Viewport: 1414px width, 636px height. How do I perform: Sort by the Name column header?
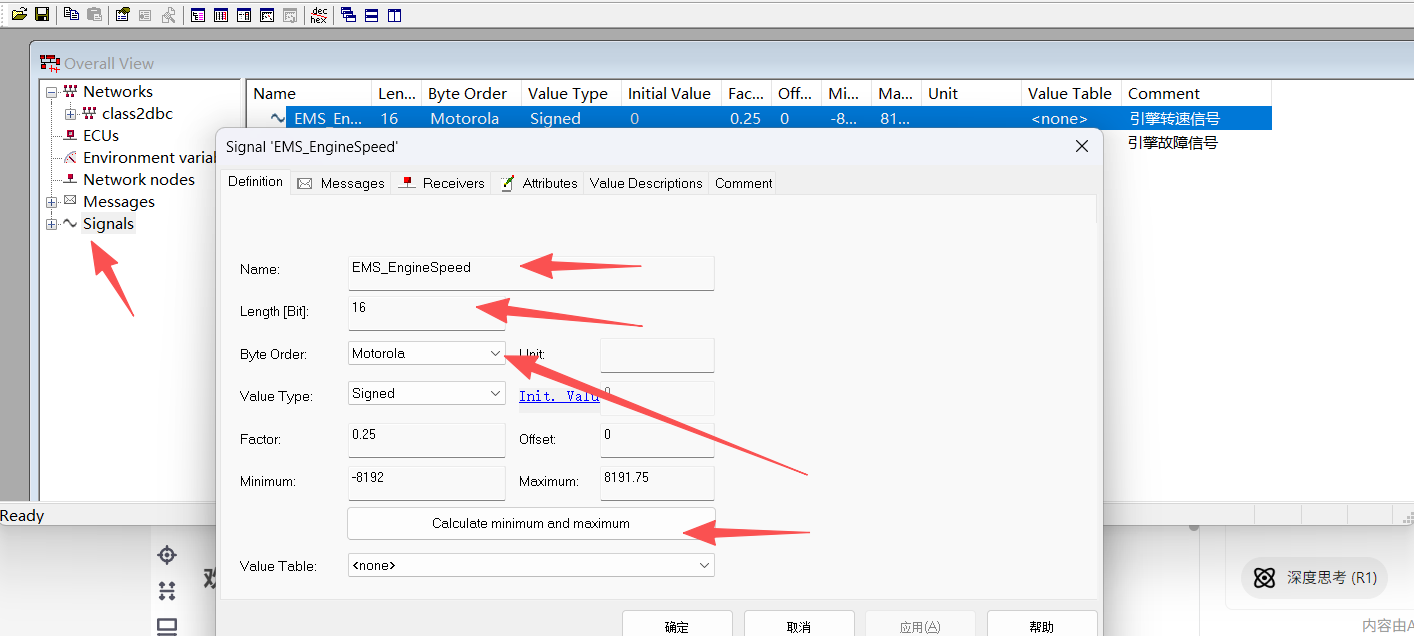[x=309, y=93]
